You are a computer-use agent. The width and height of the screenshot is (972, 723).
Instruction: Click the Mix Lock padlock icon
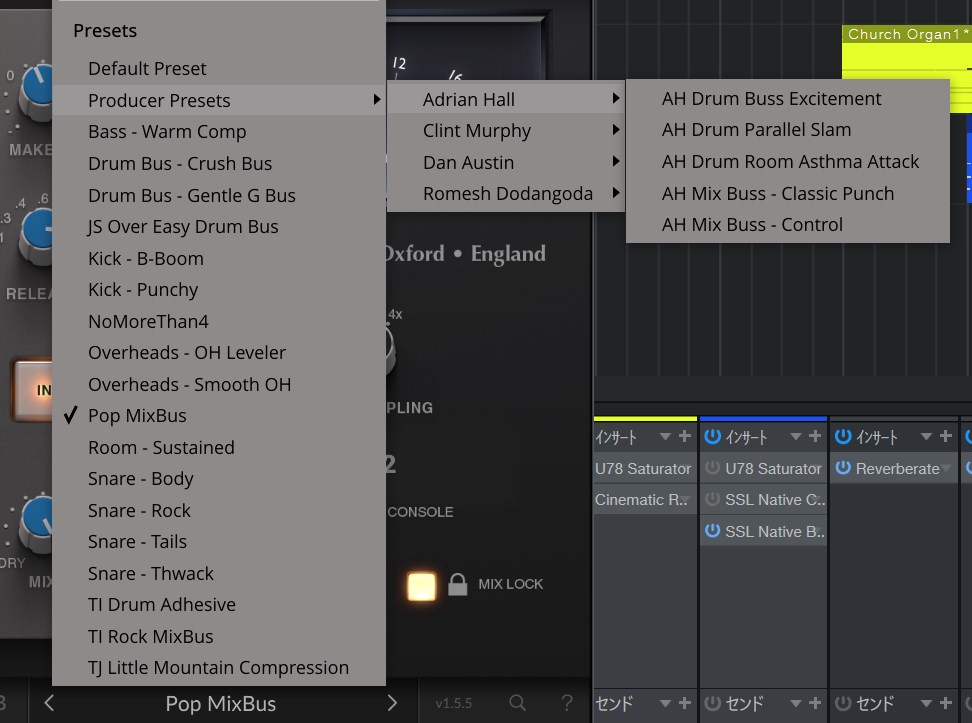coord(457,585)
